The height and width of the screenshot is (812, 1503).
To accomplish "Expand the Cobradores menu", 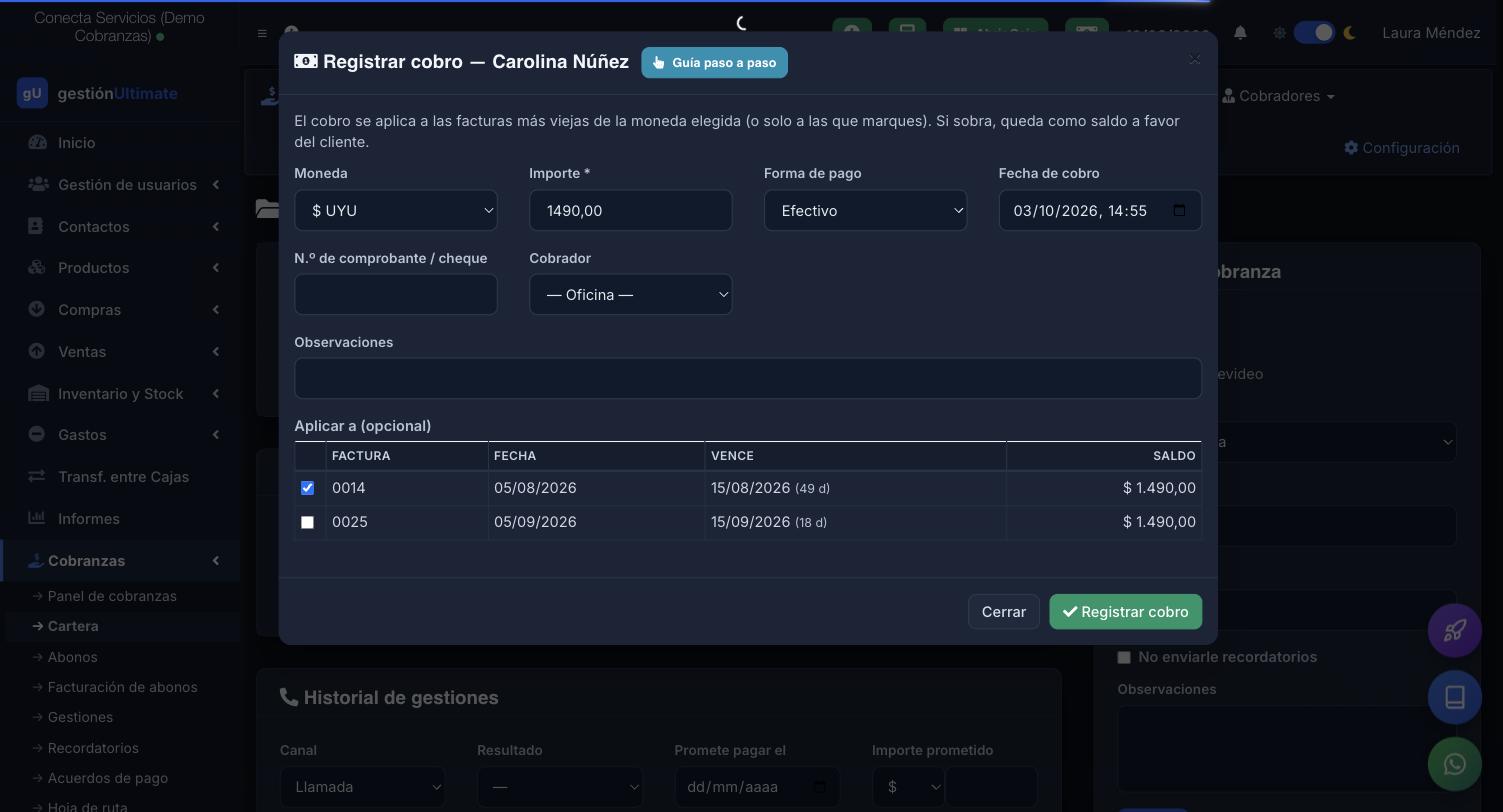I will coord(1279,96).
